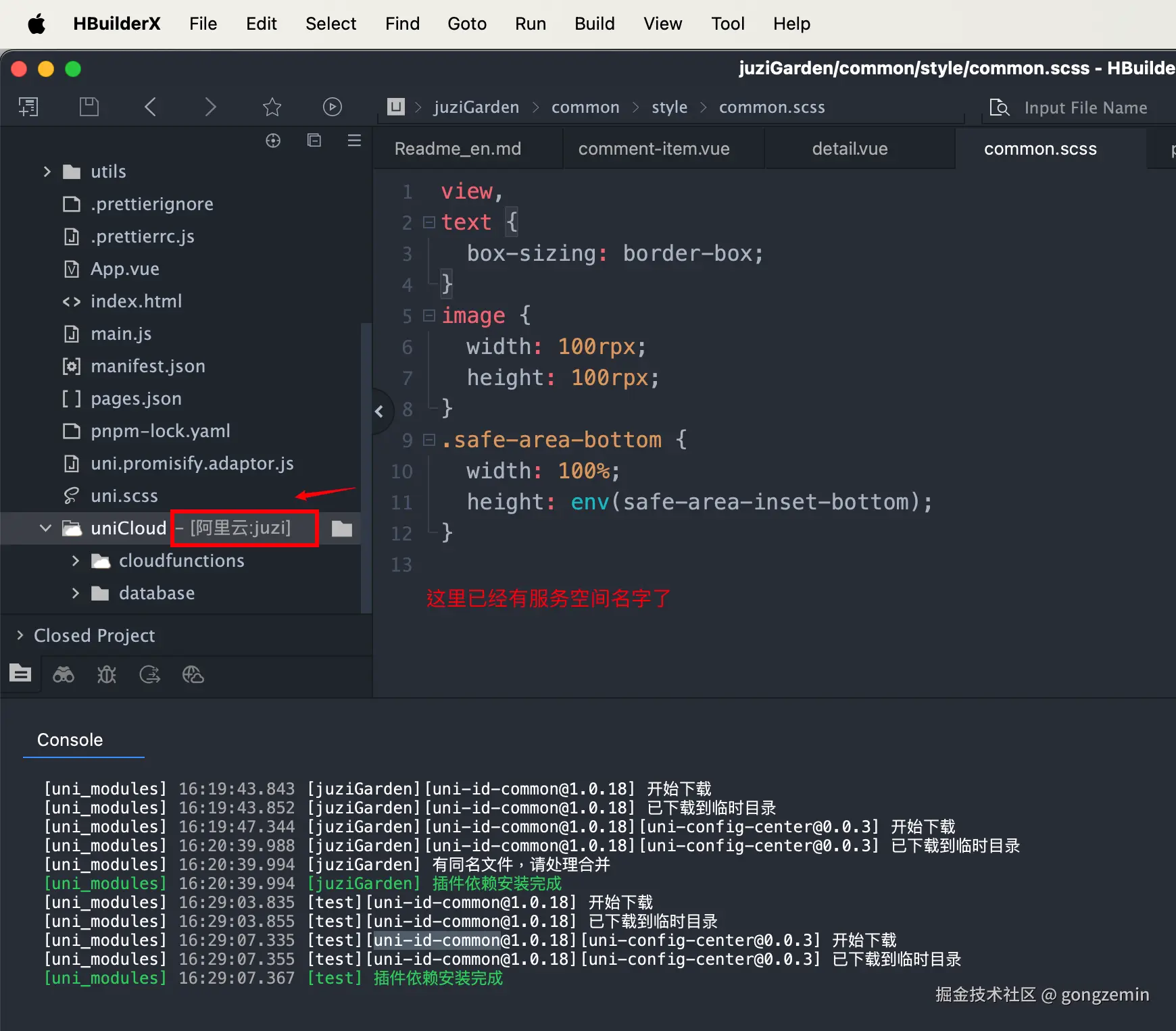Image resolution: width=1176 pixels, height=1031 pixels.
Task: Expand the Closed Project section
Action: [20, 636]
